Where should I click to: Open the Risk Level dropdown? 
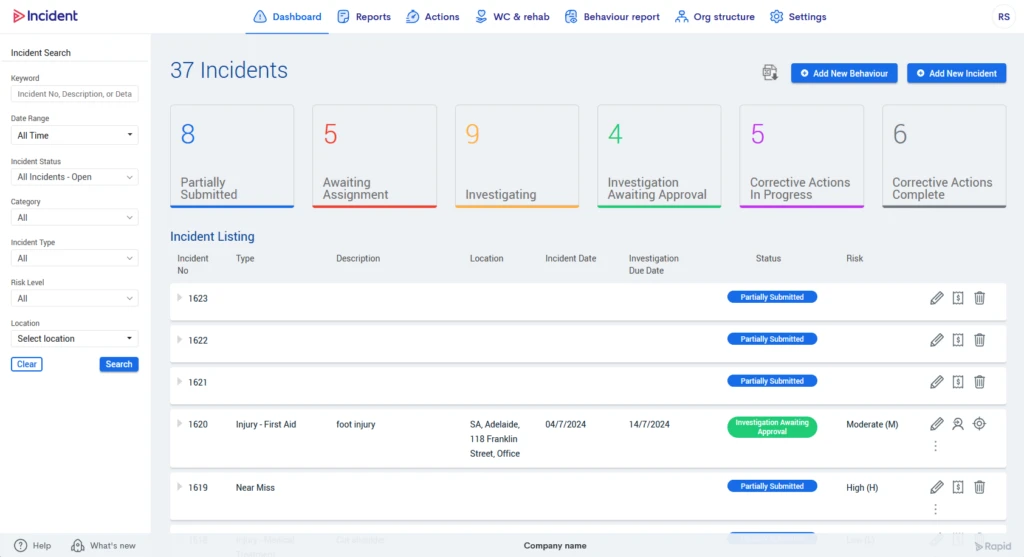pos(74,298)
